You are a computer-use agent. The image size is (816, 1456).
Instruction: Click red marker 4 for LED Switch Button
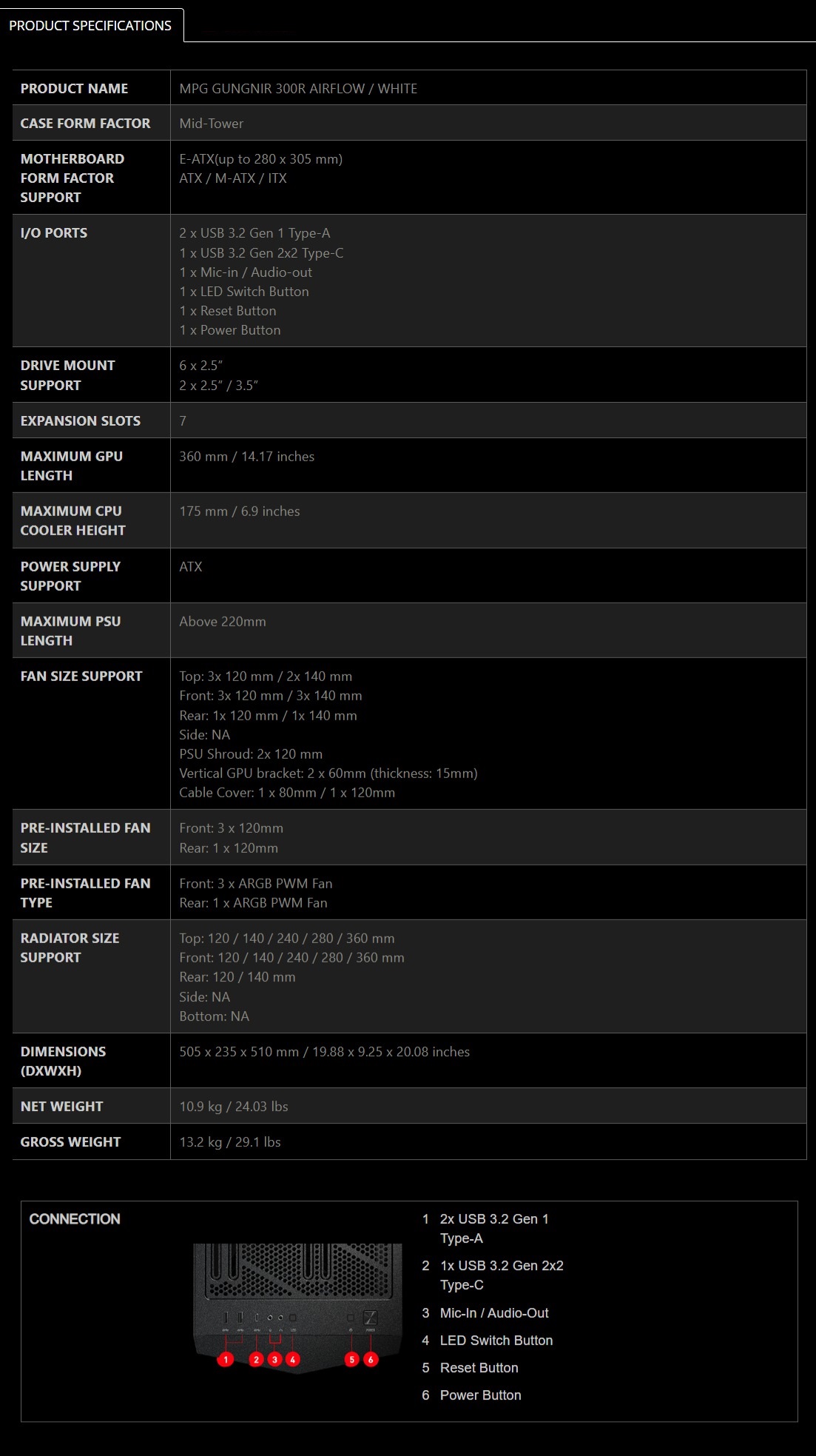click(x=293, y=1359)
